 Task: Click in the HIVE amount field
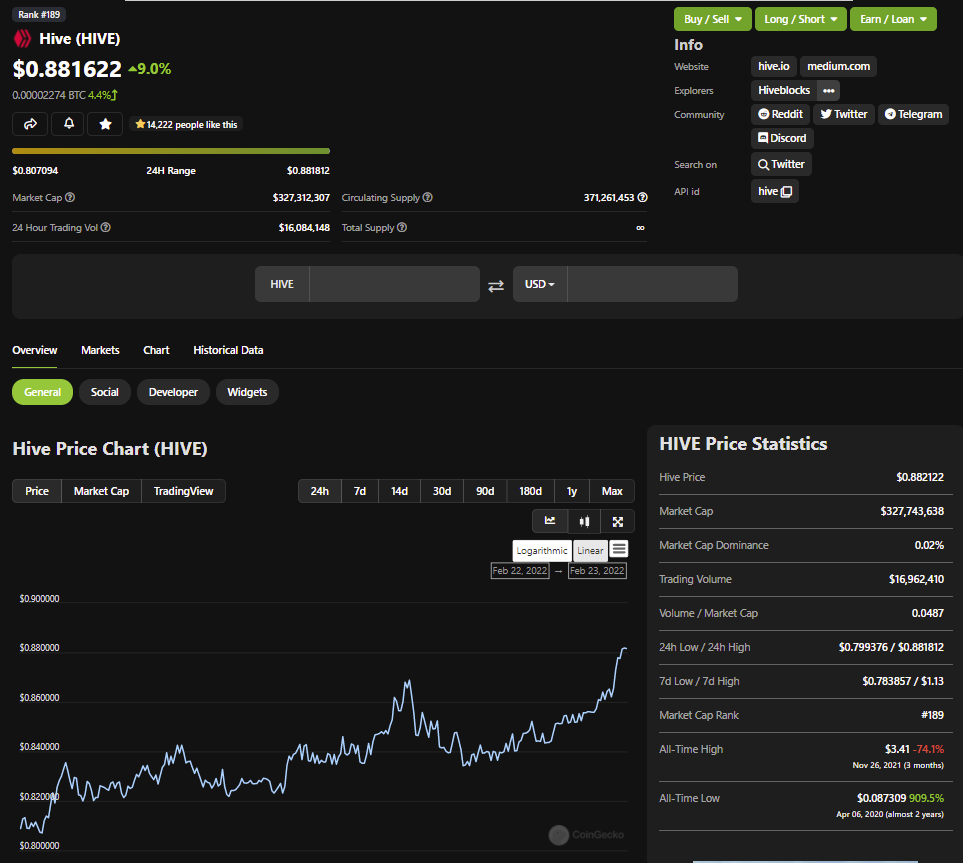coord(394,284)
